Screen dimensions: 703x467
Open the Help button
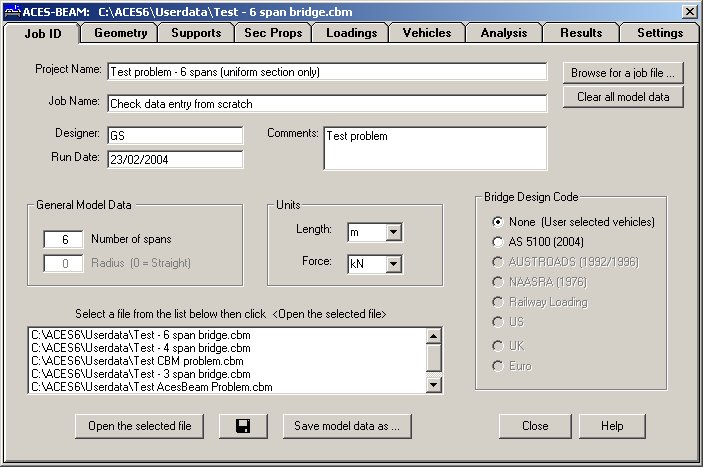coord(612,426)
